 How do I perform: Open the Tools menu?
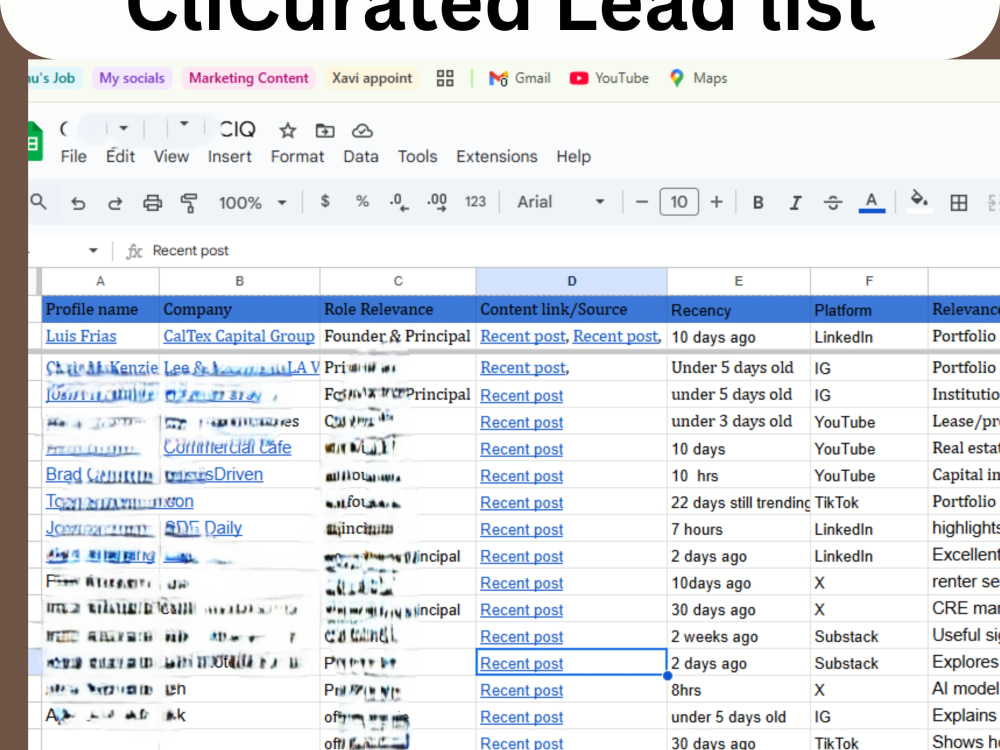tap(417, 157)
